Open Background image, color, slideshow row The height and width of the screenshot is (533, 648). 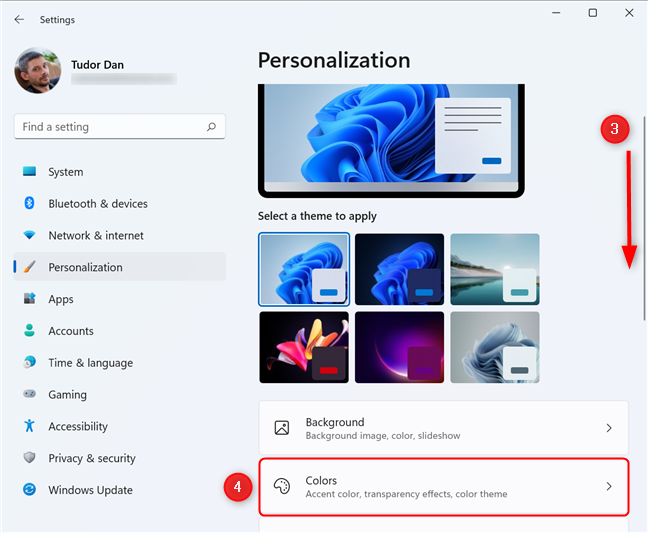point(444,428)
